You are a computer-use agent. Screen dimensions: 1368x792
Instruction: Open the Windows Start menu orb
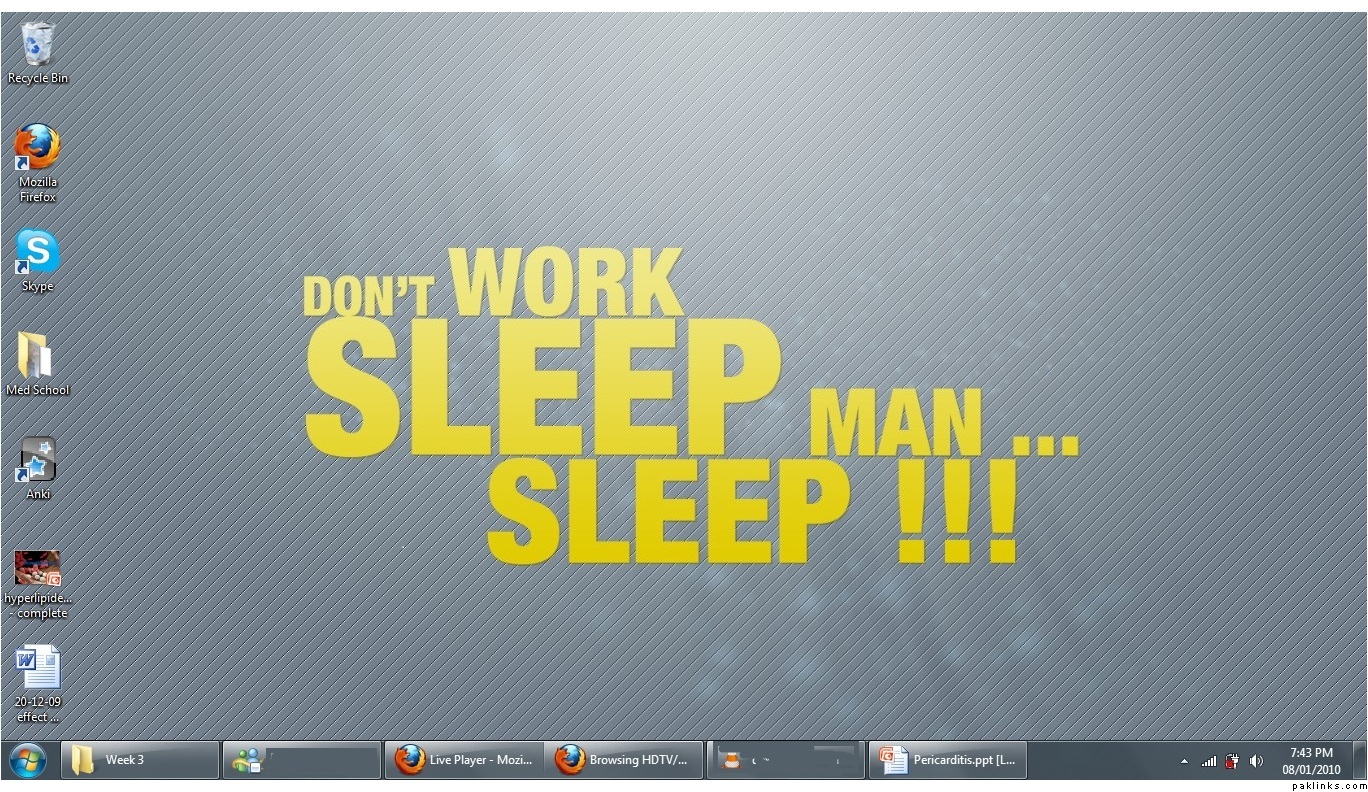pos(27,760)
